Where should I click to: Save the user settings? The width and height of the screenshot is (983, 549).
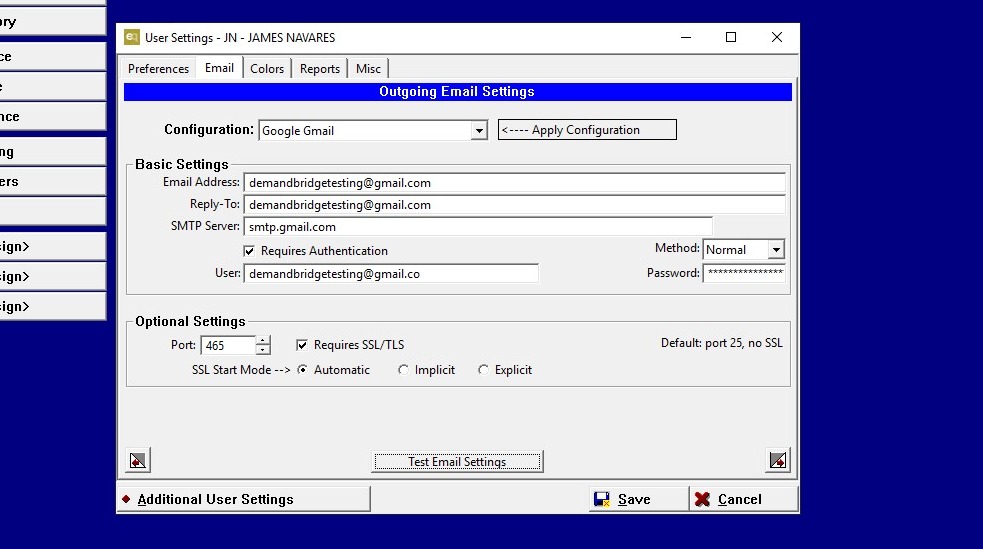(638, 499)
